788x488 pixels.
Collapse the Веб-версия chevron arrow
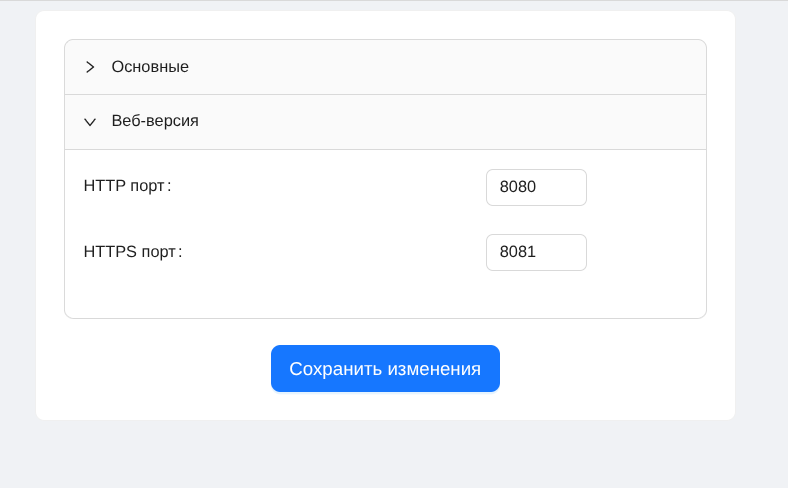coord(90,122)
